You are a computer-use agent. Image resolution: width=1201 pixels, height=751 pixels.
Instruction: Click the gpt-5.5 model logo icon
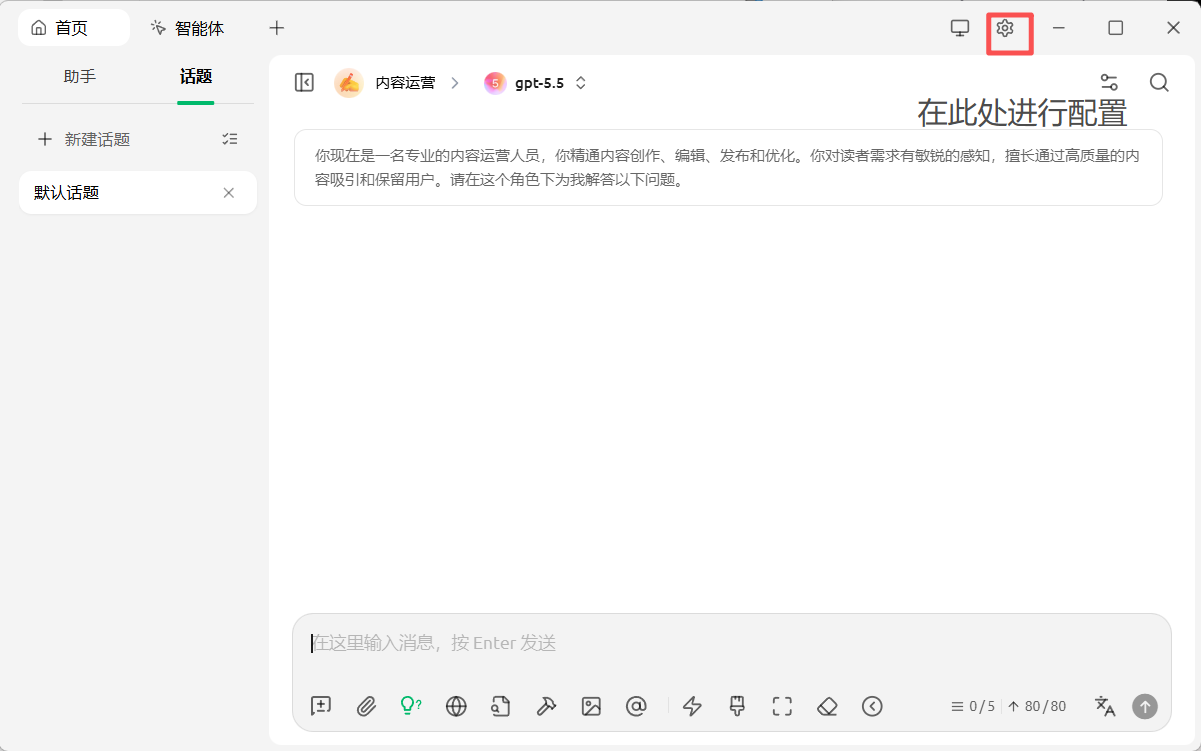tap(495, 83)
